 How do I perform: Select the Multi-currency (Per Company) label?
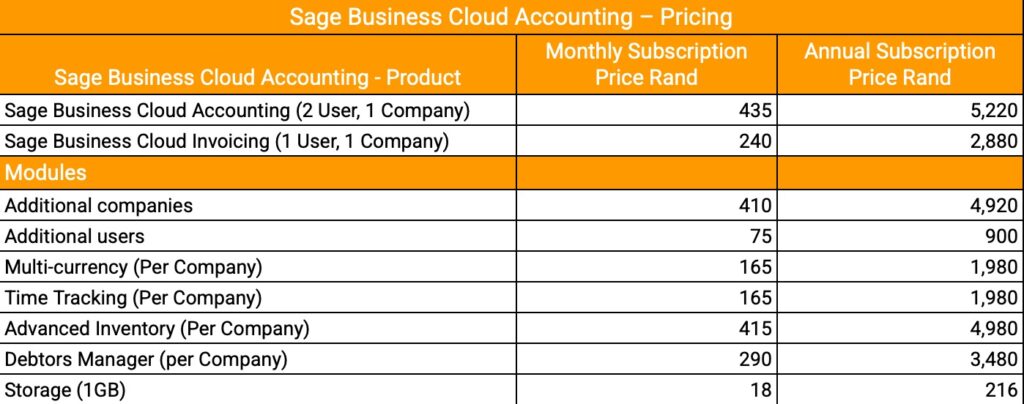[132, 267]
